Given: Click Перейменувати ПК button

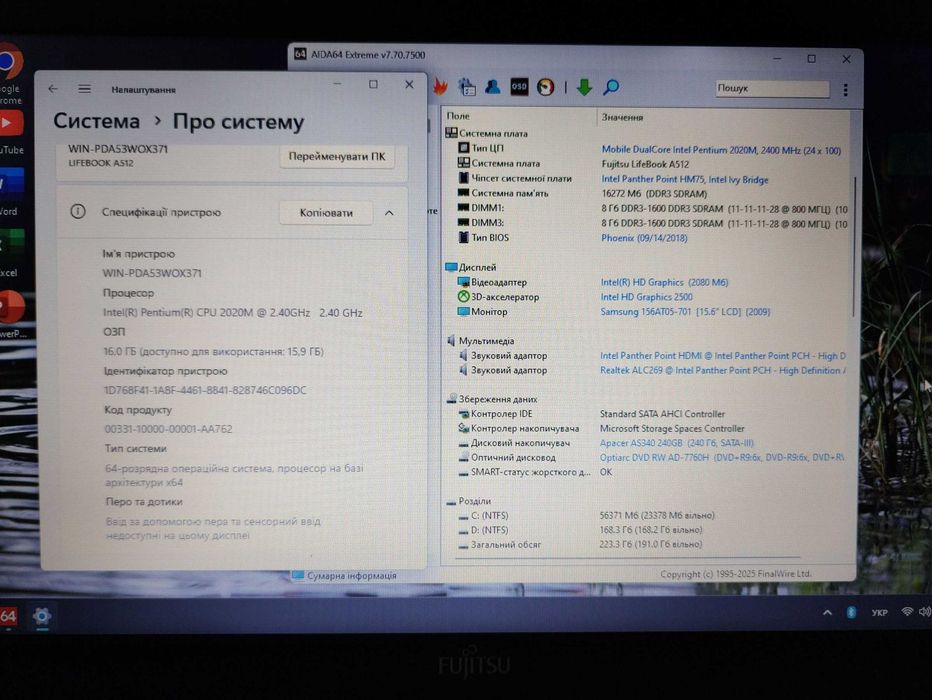Looking at the screenshot, I should point(336,157).
